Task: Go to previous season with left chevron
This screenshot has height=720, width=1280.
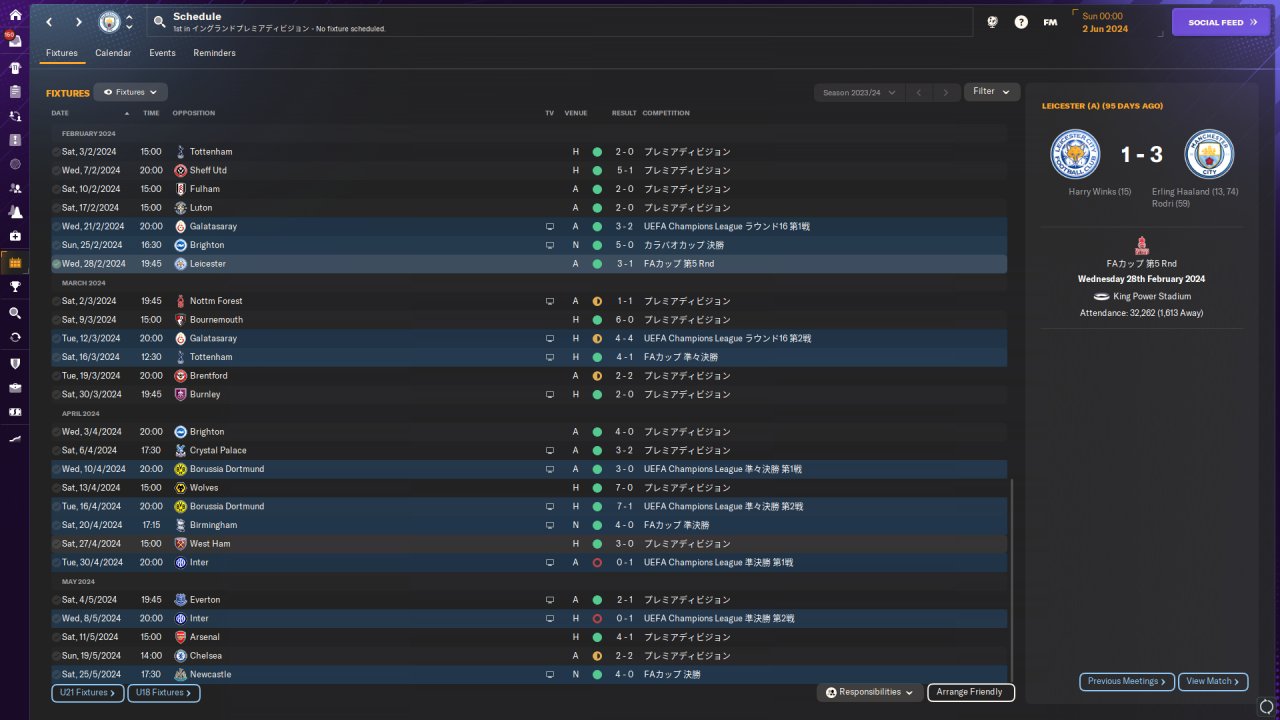Action: (919, 92)
